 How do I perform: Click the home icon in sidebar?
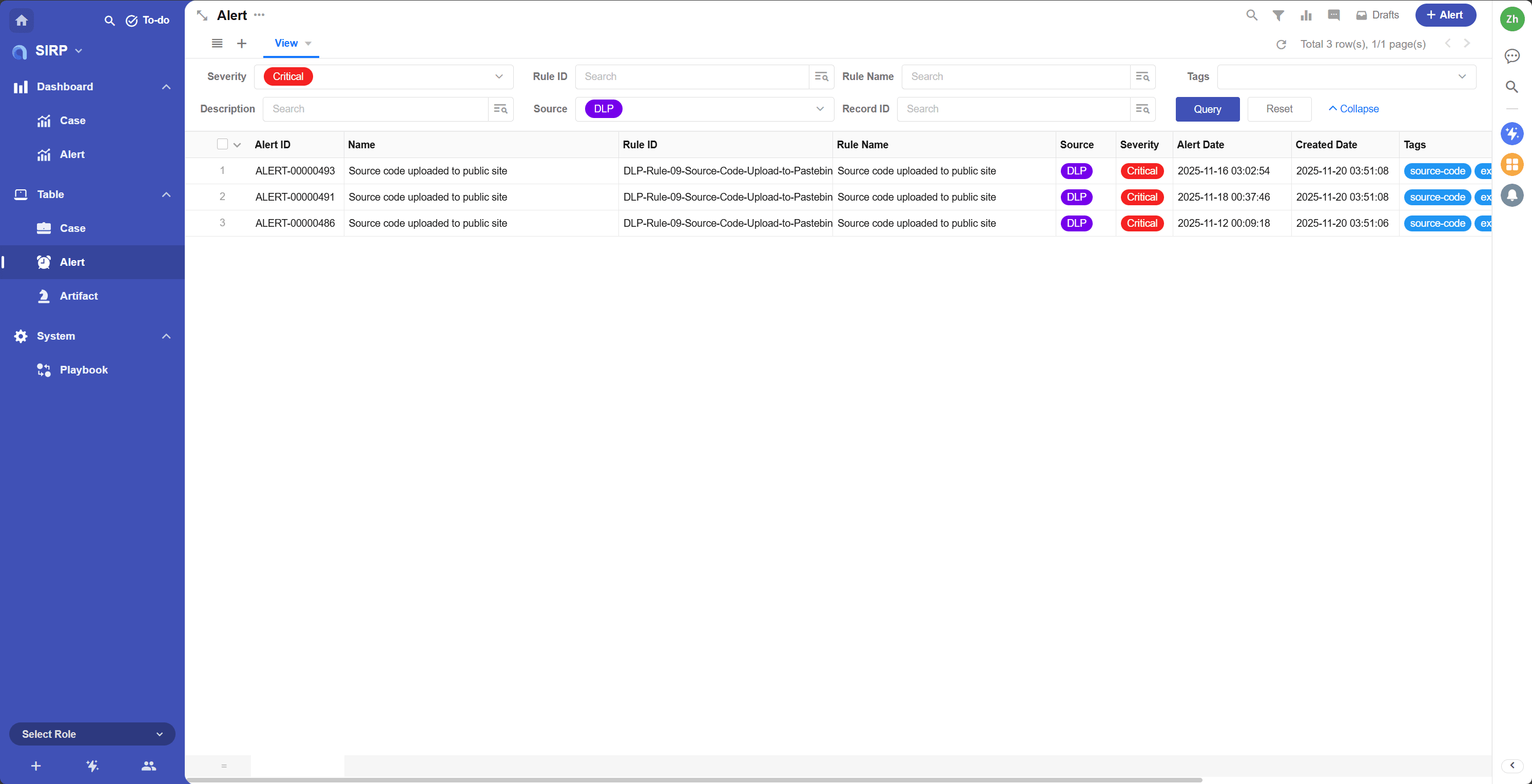coord(22,20)
